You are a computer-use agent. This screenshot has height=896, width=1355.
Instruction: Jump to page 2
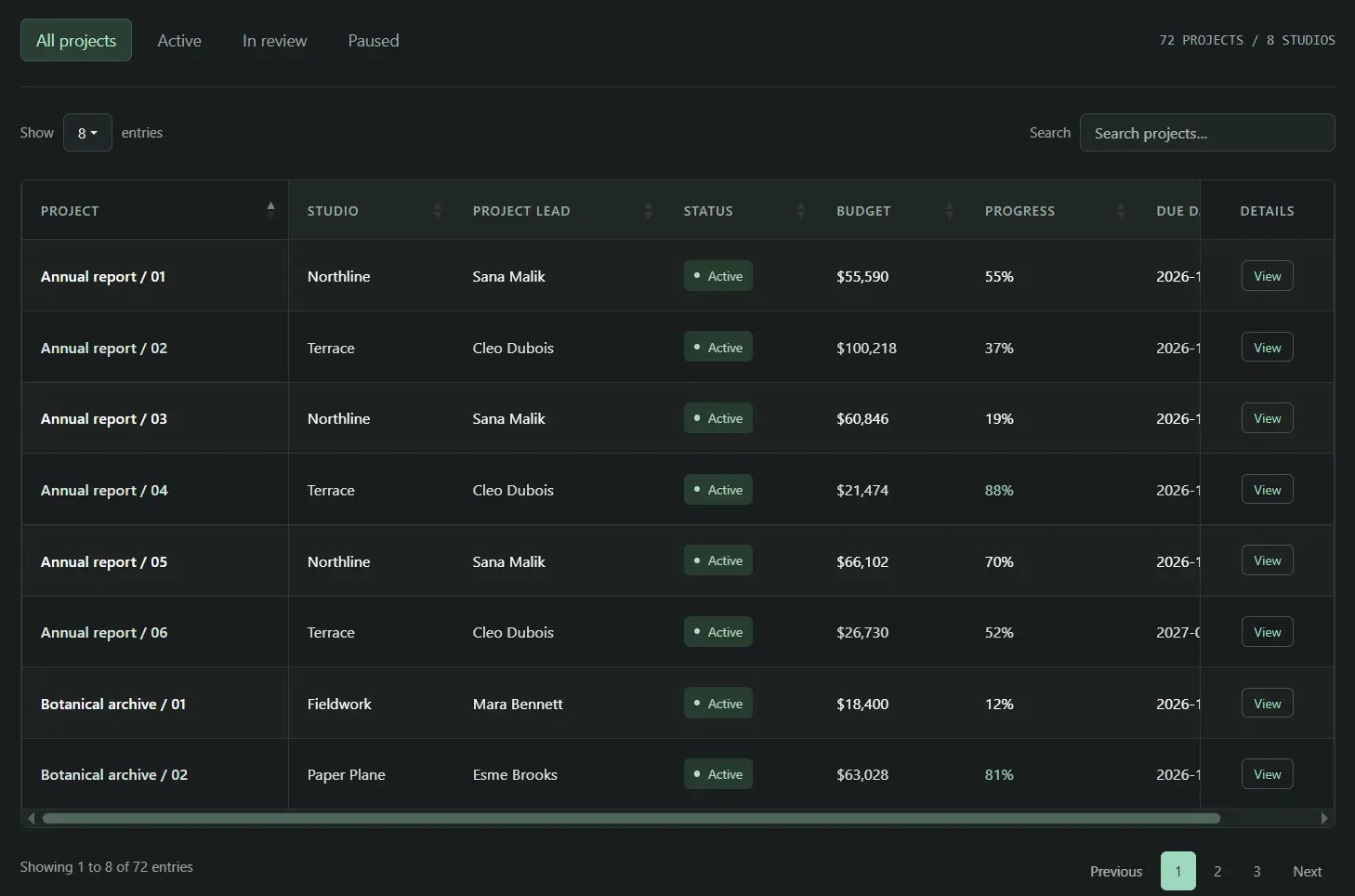[x=1217, y=871]
